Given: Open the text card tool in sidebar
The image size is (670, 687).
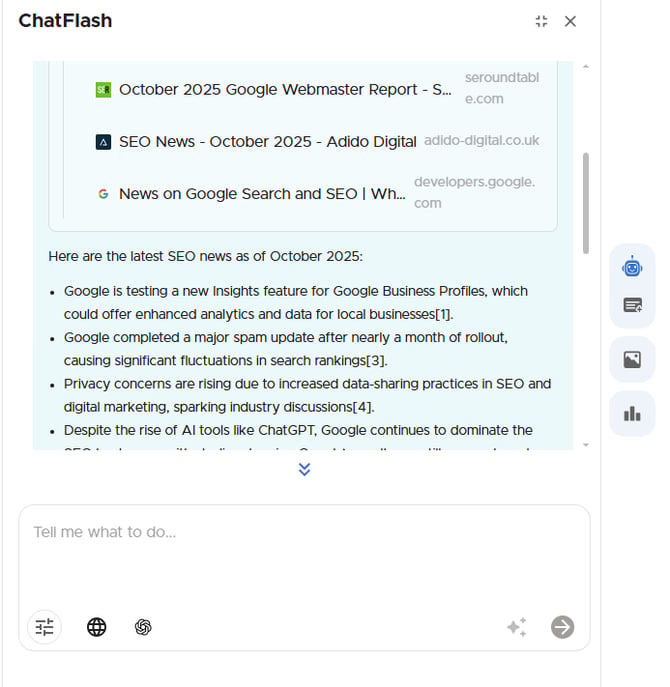Looking at the screenshot, I should pos(632,305).
